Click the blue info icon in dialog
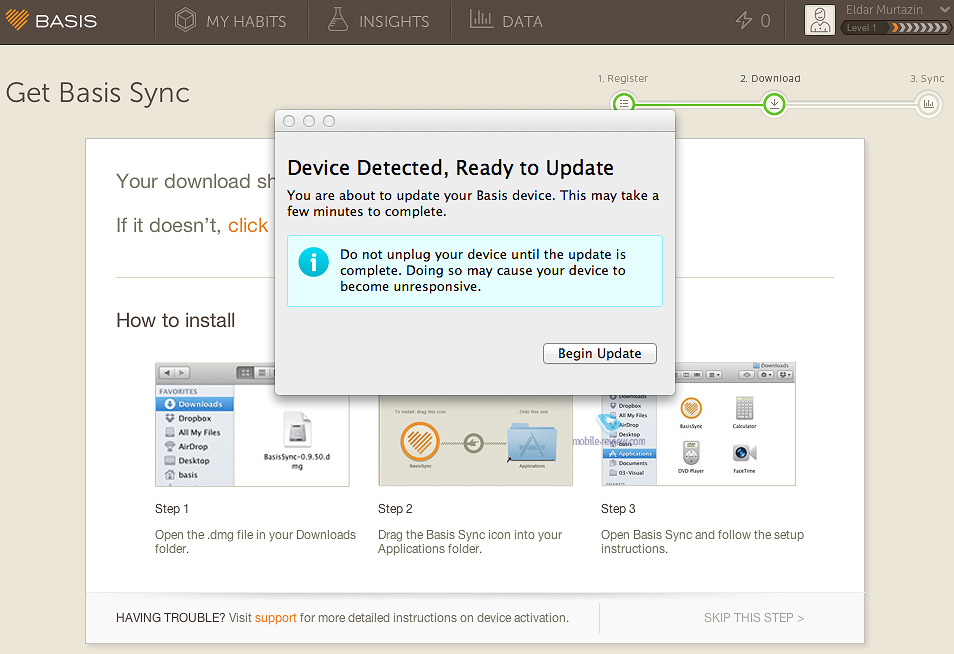This screenshot has width=954, height=654. pyautogui.click(x=313, y=262)
